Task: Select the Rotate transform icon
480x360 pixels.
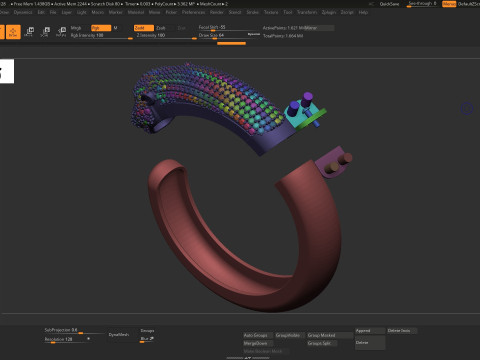Action: (x=61, y=32)
